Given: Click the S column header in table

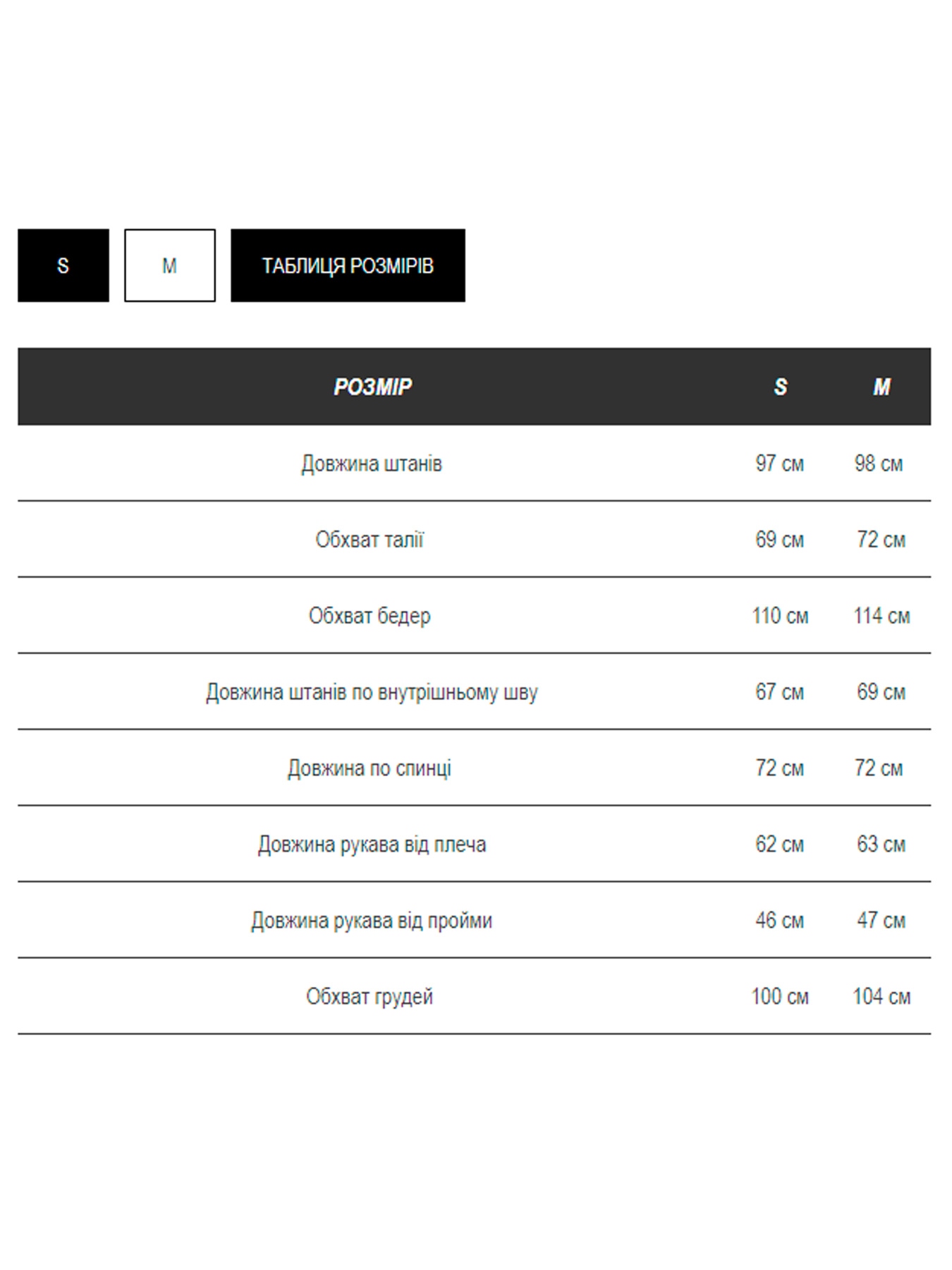Looking at the screenshot, I should pos(780,387).
